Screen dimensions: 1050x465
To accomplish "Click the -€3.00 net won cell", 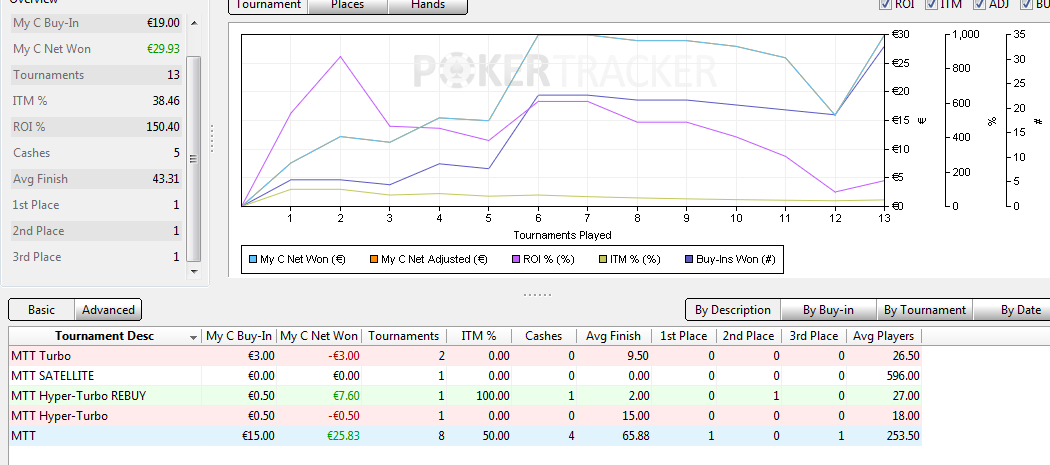I will click(x=344, y=356).
